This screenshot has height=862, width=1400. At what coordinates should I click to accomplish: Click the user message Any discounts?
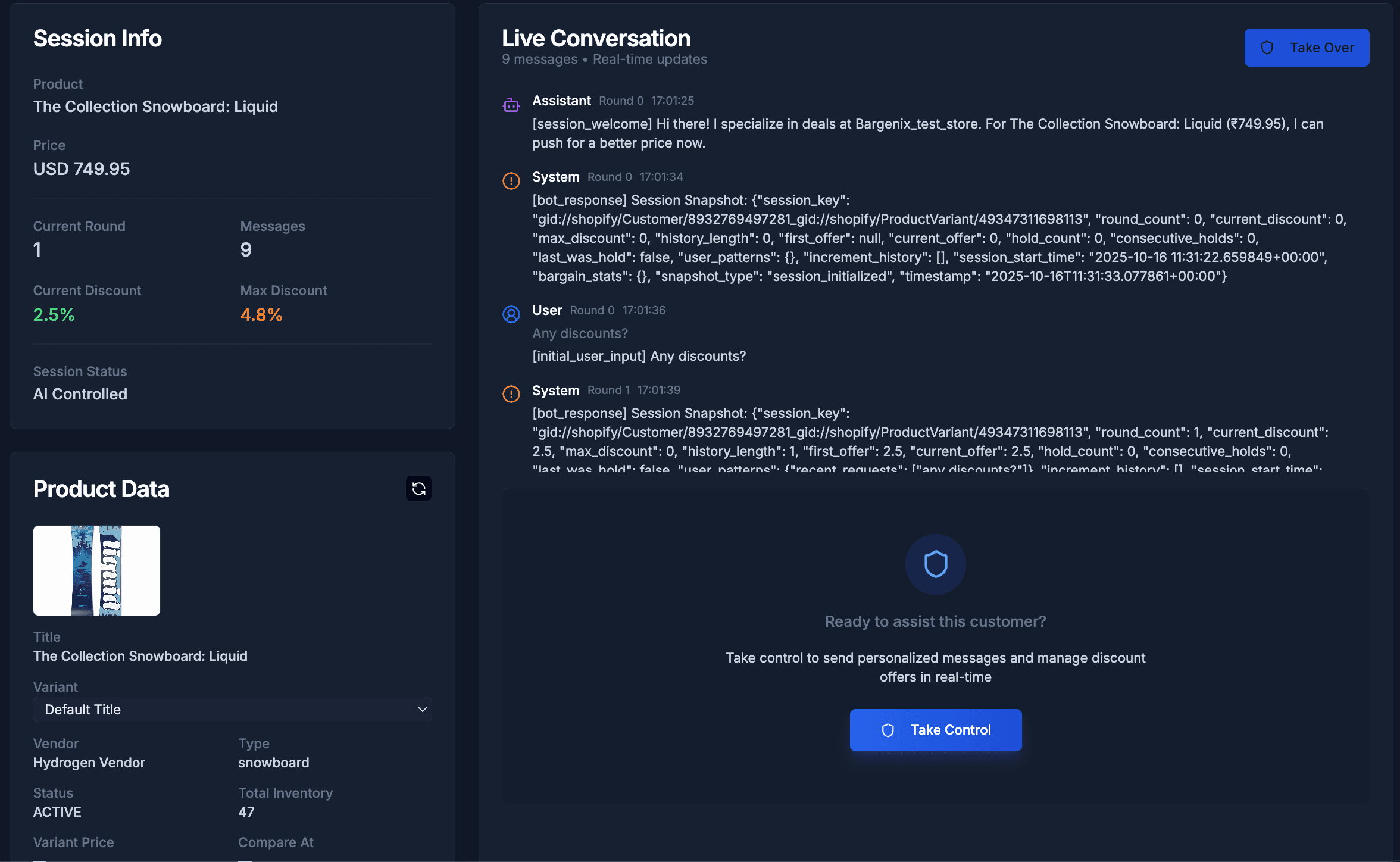[580, 333]
